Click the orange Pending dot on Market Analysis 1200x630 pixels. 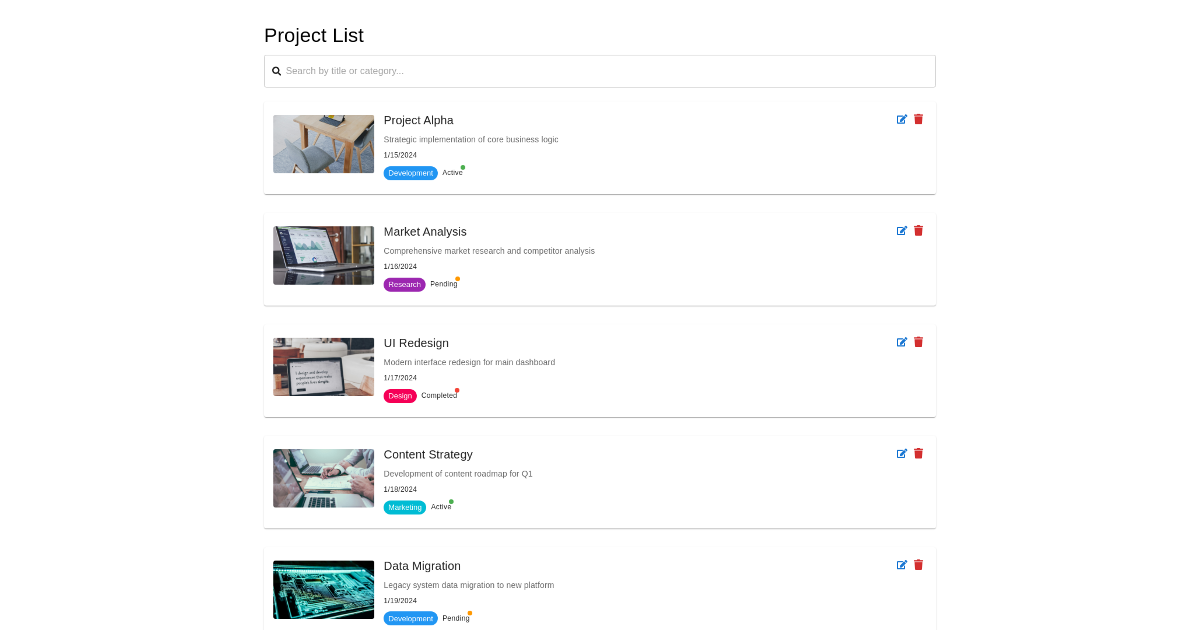pyautogui.click(x=458, y=279)
